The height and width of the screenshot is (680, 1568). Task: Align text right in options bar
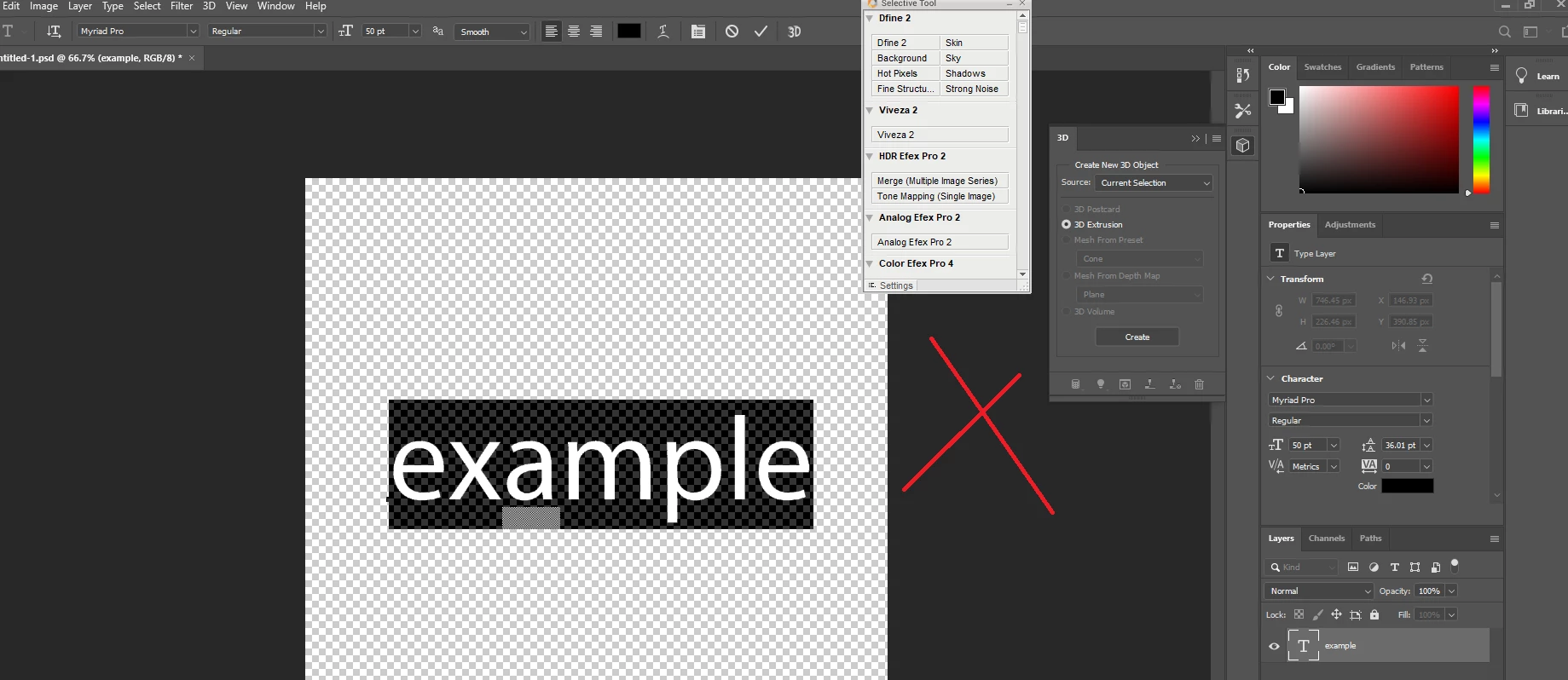(596, 32)
